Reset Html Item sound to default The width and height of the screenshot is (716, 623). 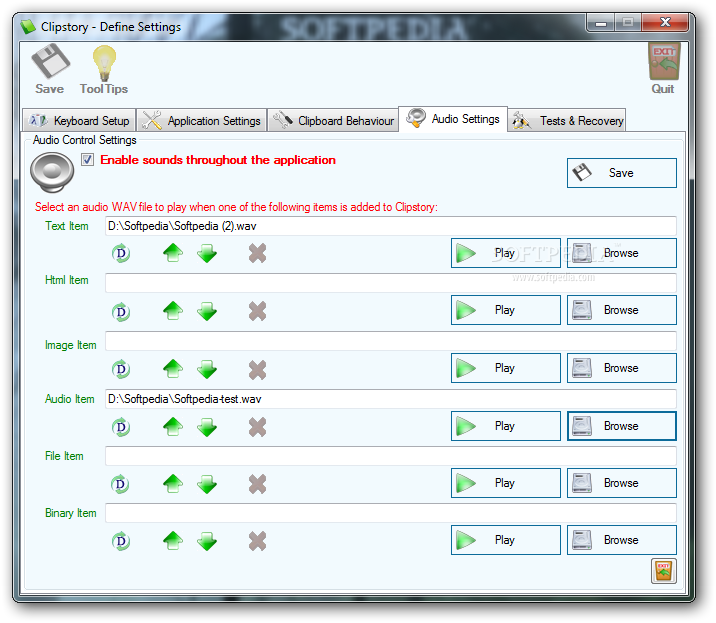pos(121,312)
